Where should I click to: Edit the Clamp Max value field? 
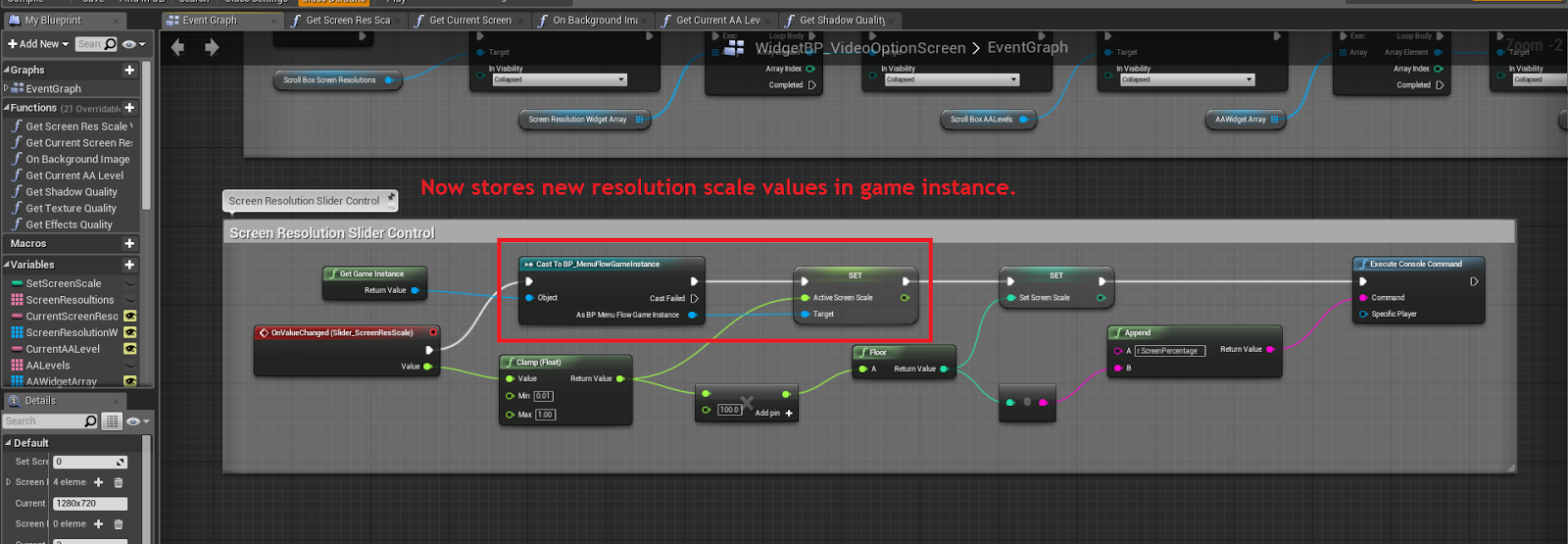coord(545,415)
